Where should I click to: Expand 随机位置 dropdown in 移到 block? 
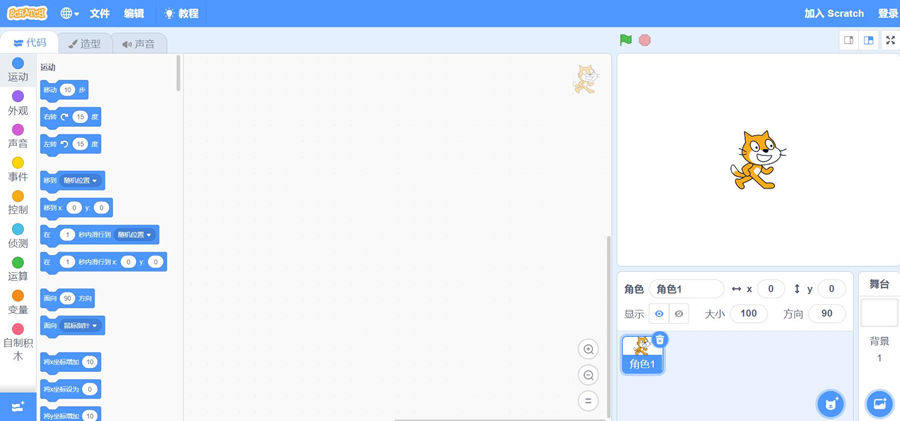(81, 181)
